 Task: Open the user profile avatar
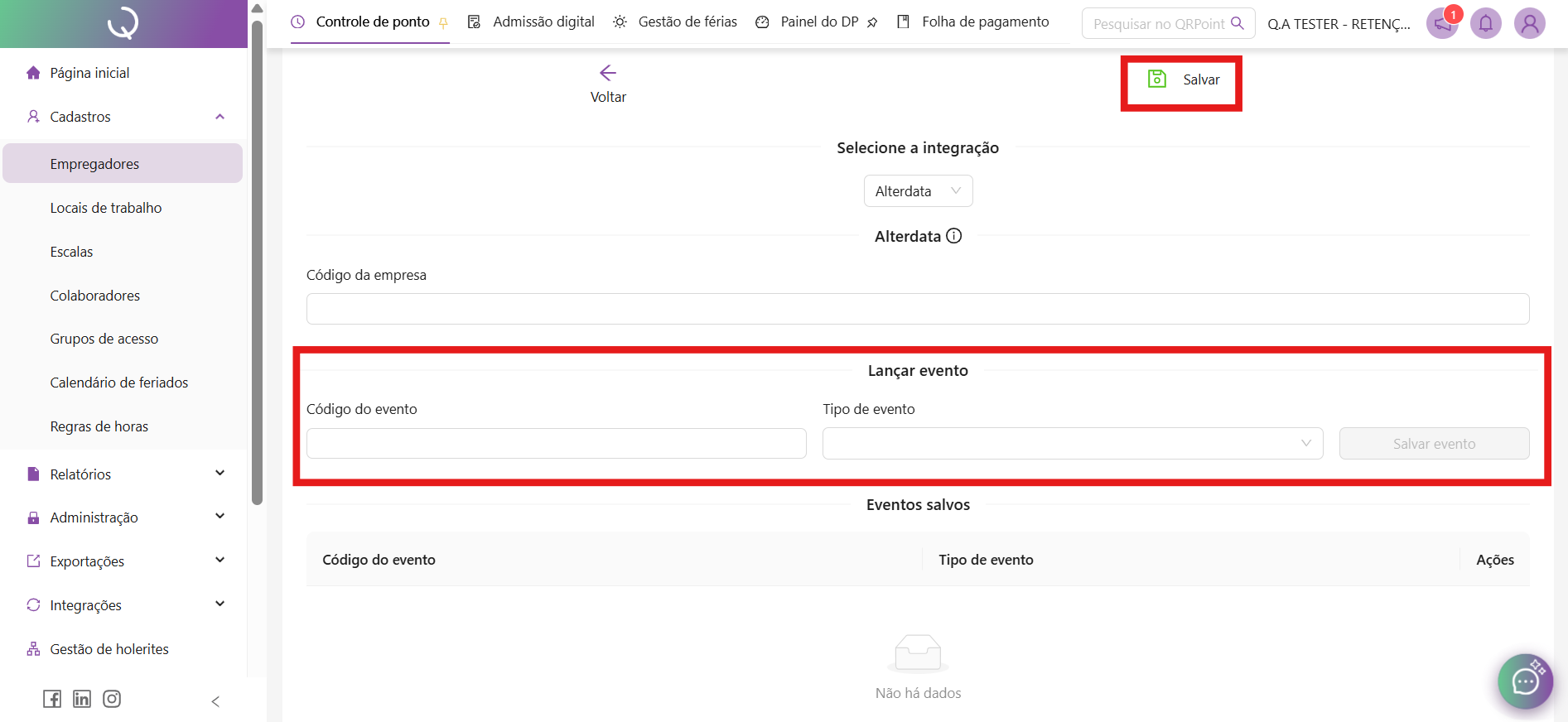pos(1530,23)
